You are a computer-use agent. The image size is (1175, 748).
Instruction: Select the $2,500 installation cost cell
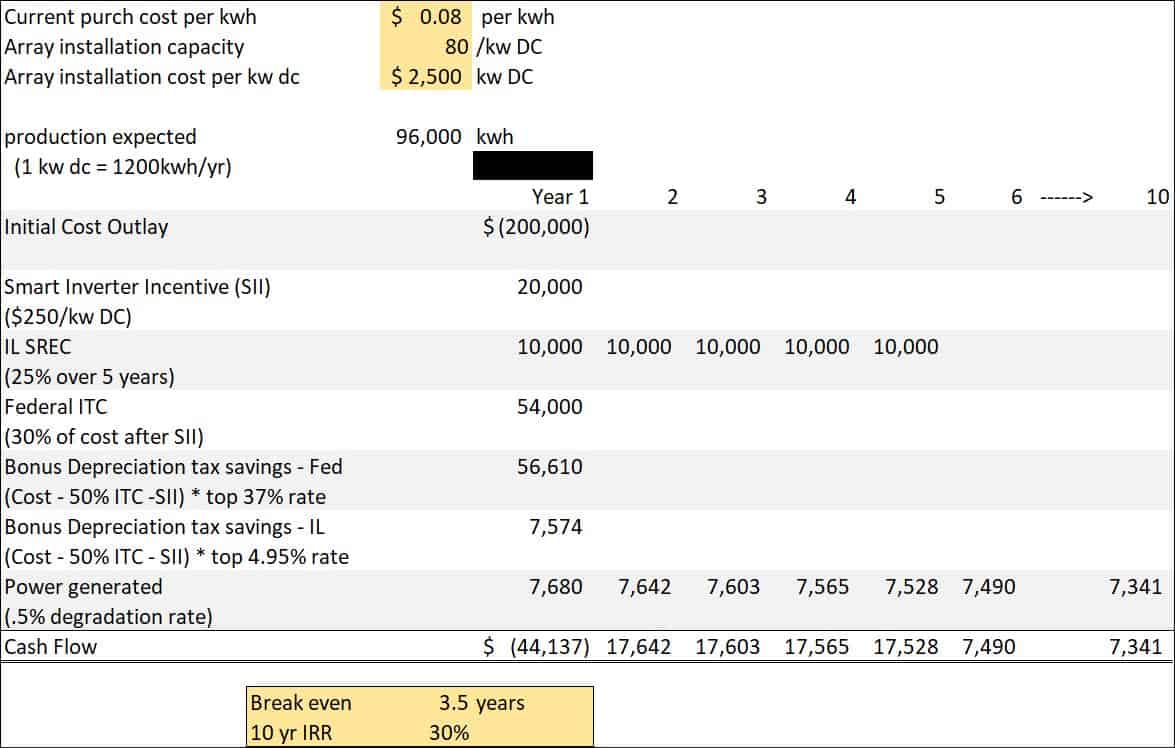click(x=427, y=76)
